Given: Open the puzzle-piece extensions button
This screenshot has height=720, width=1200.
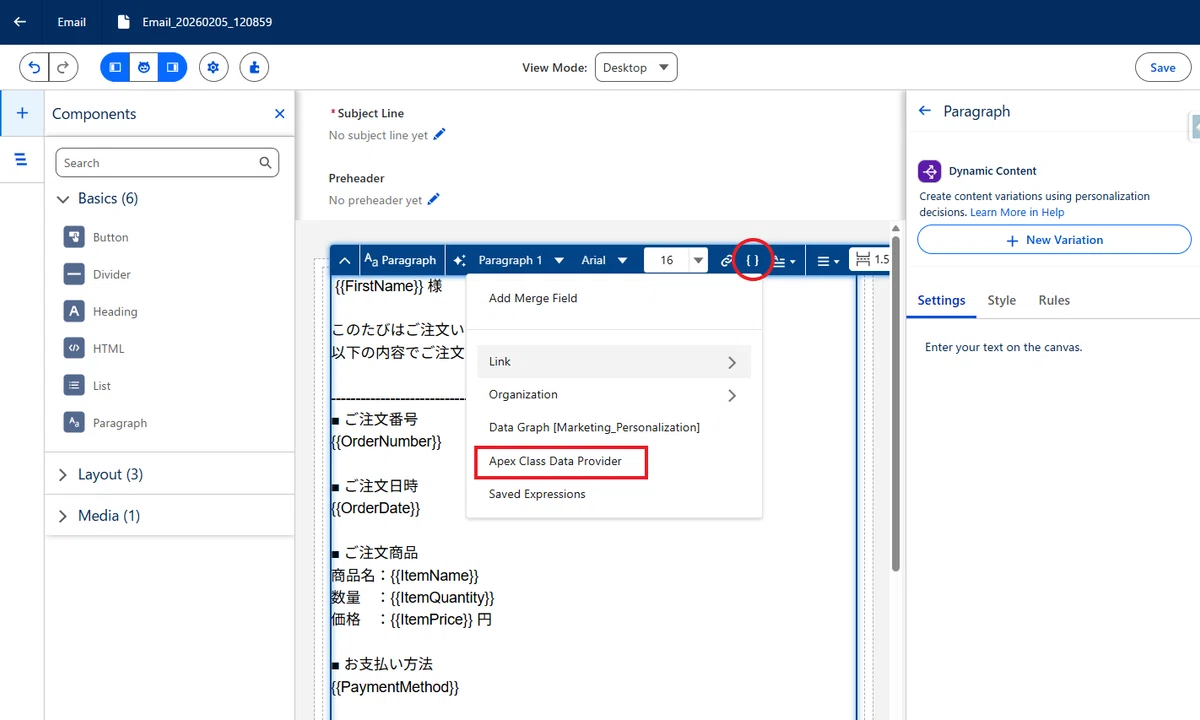Looking at the screenshot, I should (254, 67).
